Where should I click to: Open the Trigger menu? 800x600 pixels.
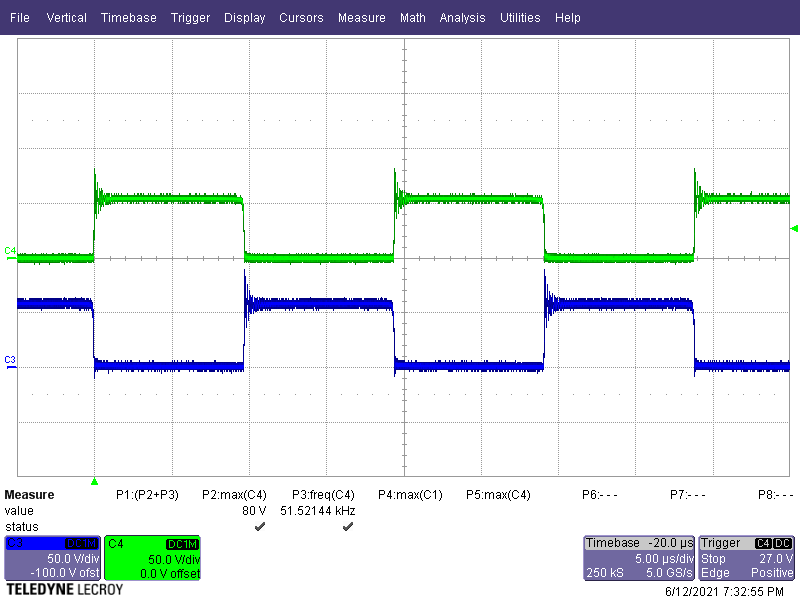(190, 18)
